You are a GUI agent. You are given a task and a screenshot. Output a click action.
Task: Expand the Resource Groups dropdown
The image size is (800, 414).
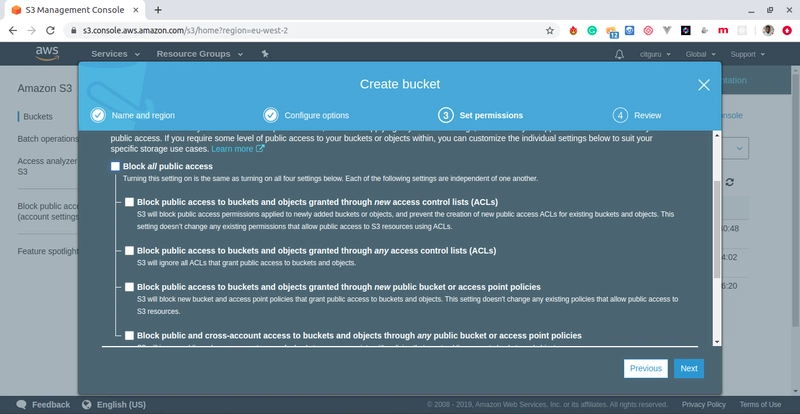(x=199, y=54)
